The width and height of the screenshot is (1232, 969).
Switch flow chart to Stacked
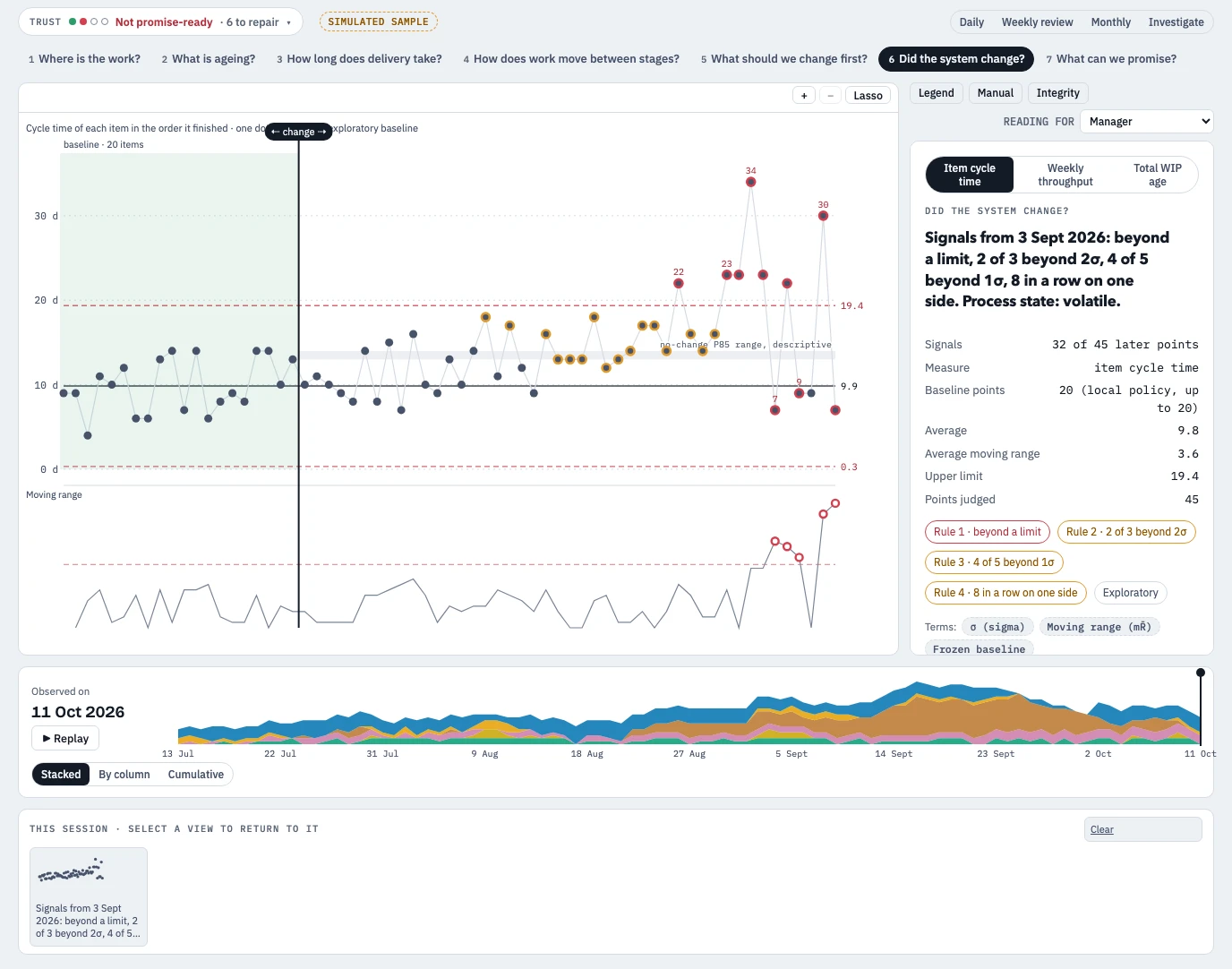pos(61,775)
